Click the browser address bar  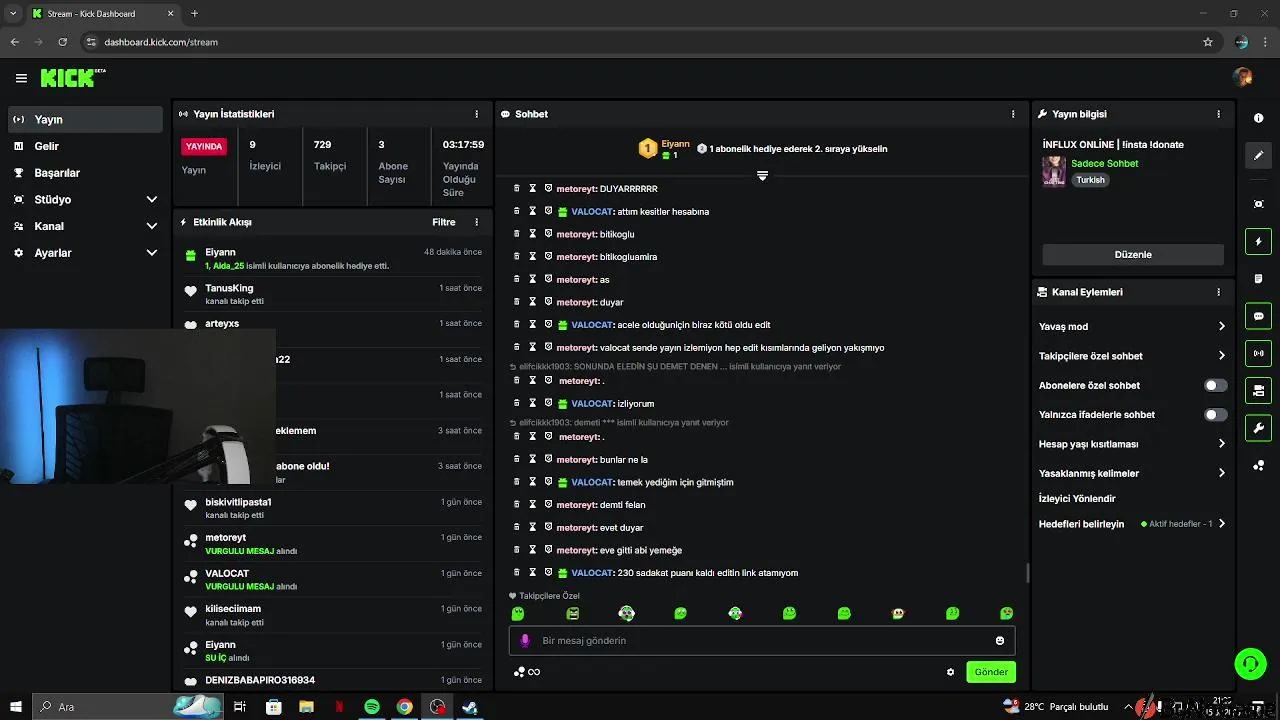640,42
